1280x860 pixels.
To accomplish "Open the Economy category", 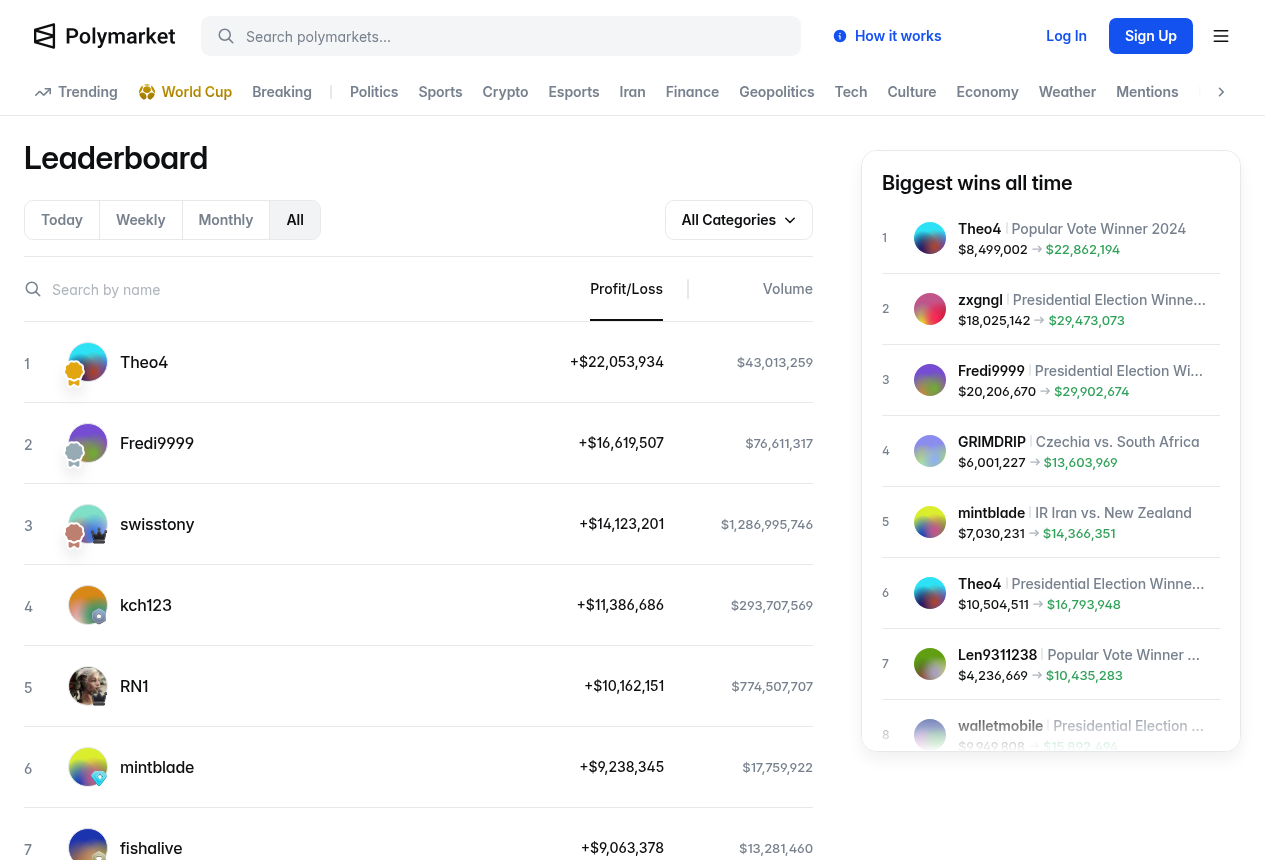I will (987, 92).
